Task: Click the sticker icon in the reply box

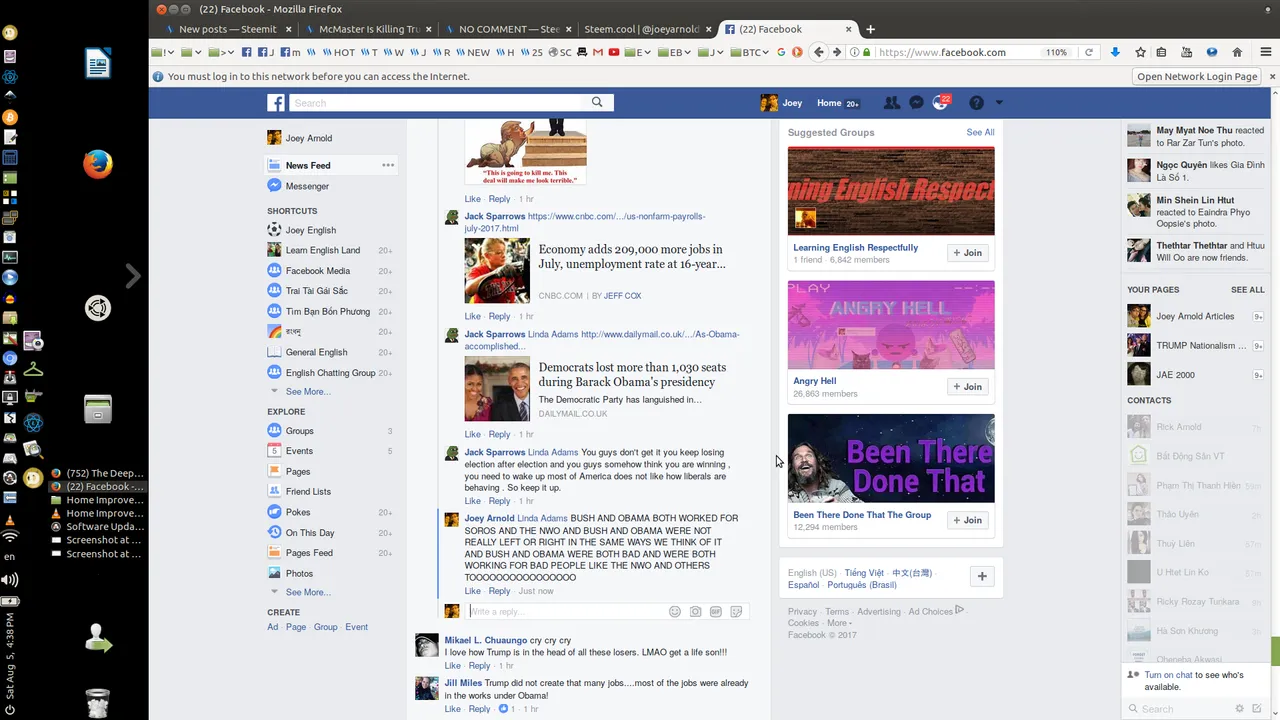Action: click(x=736, y=611)
